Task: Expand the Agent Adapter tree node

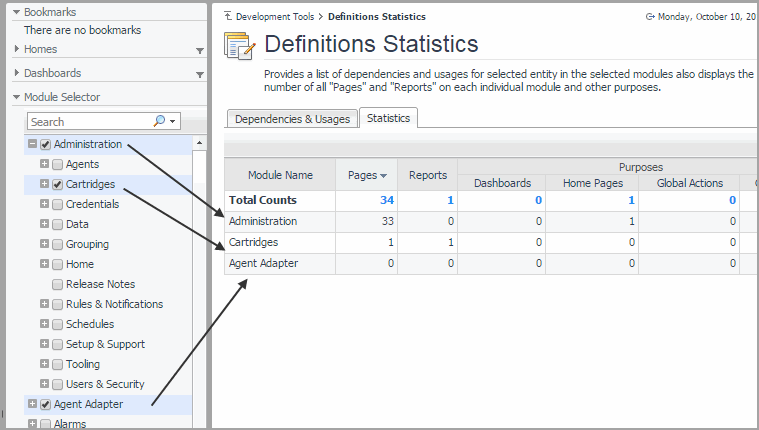Action: [x=33, y=404]
